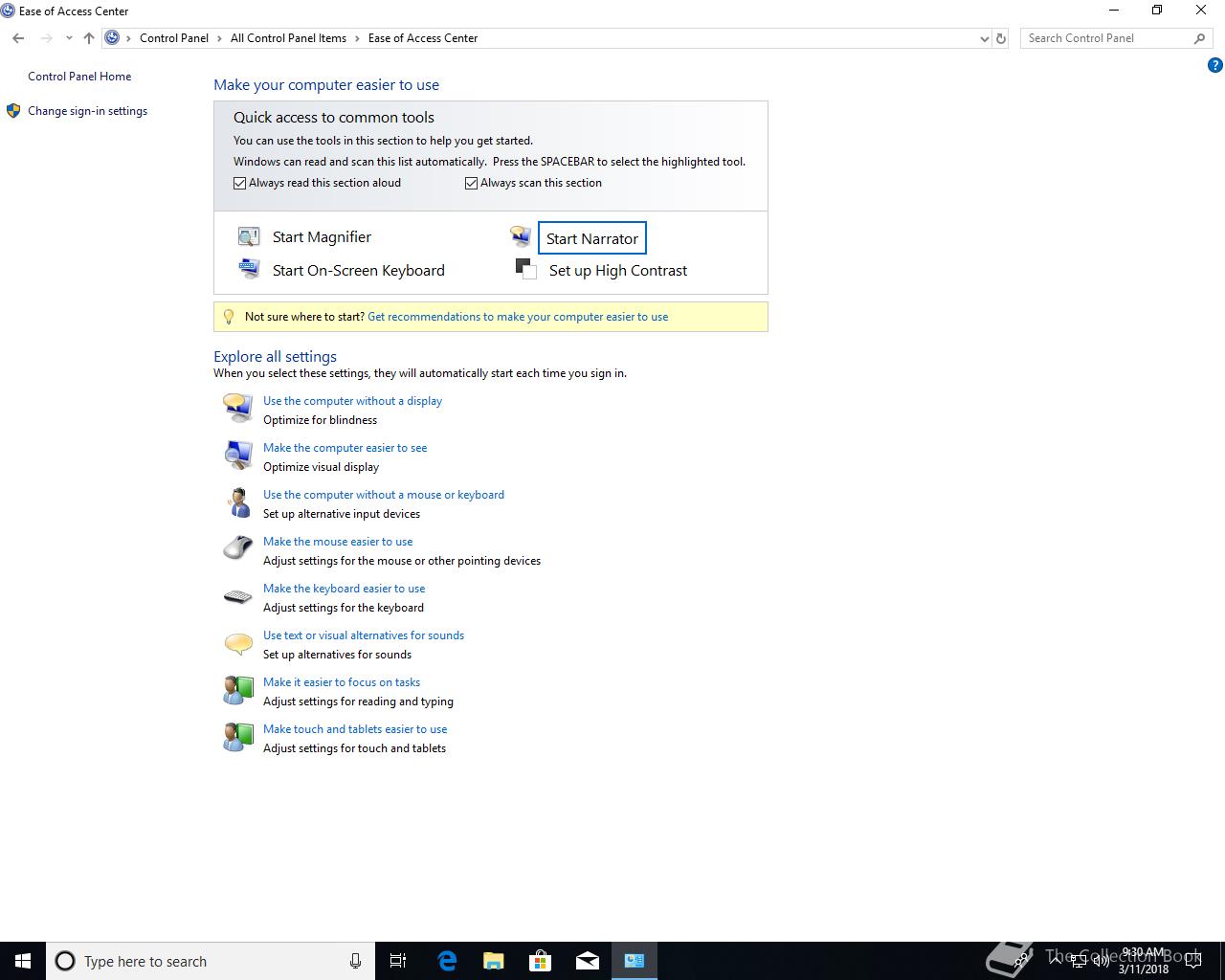Click Start Magnifier text

[x=322, y=236]
